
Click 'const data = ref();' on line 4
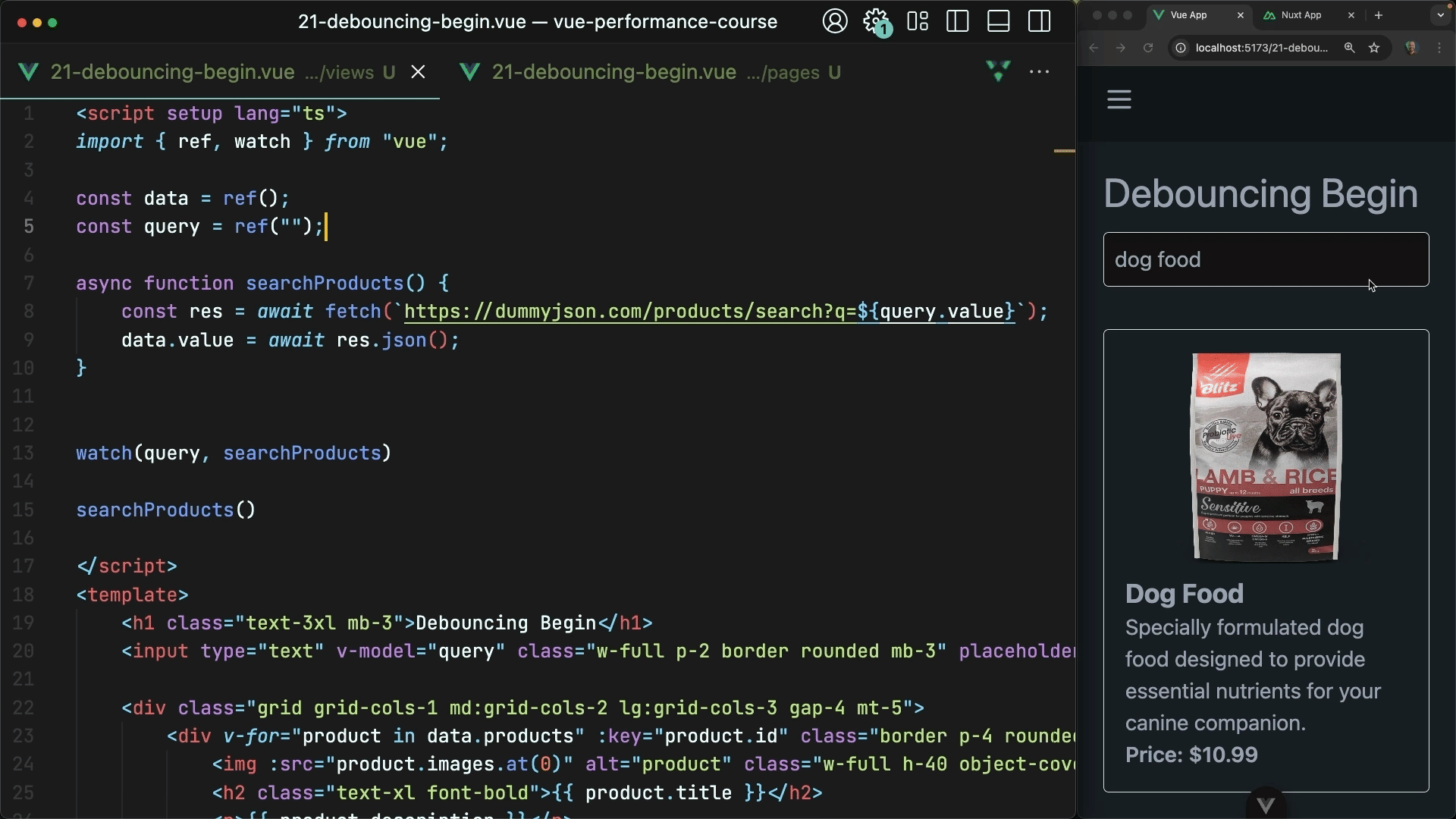[x=183, y=199]
